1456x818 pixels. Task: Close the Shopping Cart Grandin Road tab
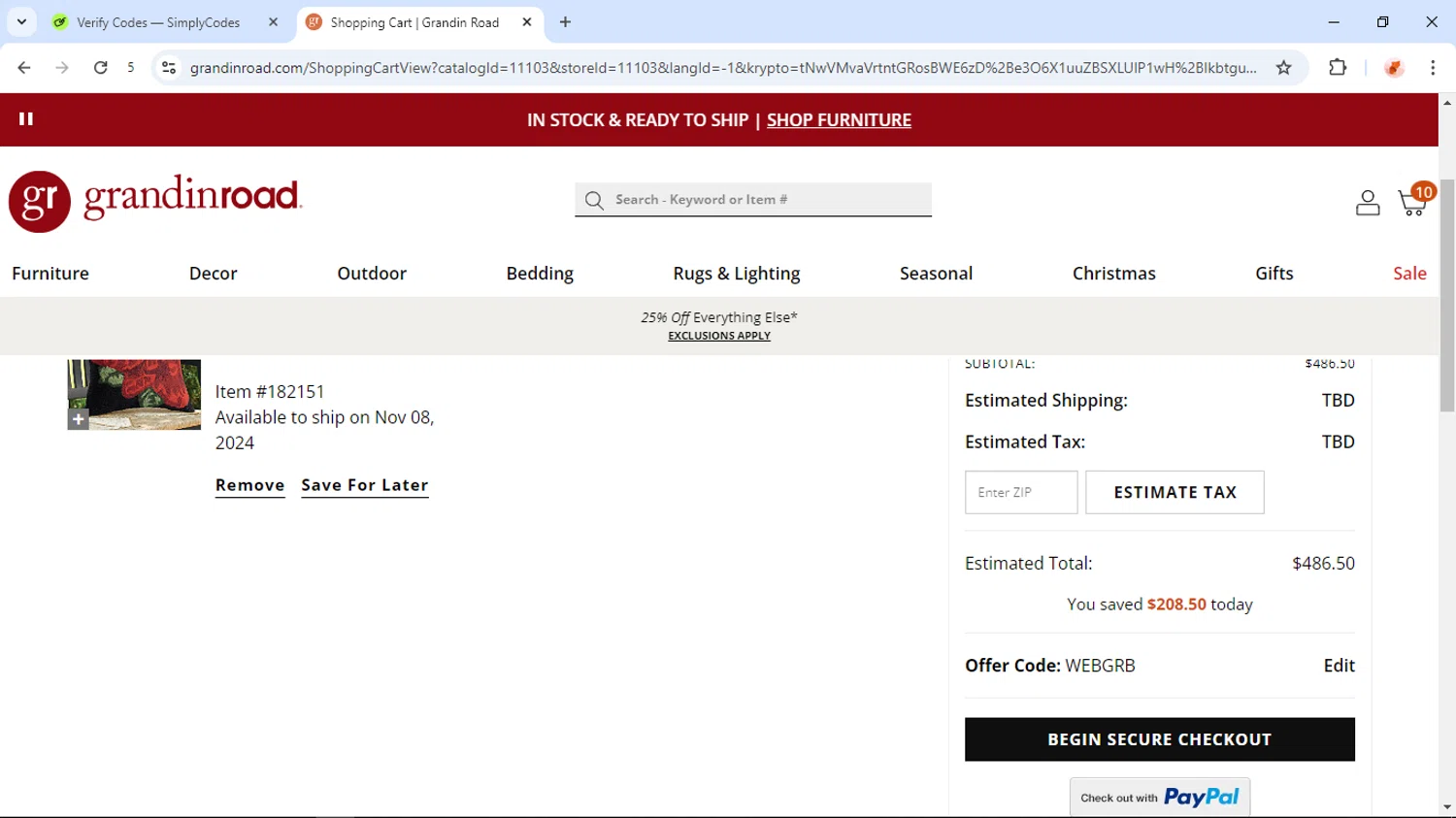pyautogui.click(x=527, y=22)
